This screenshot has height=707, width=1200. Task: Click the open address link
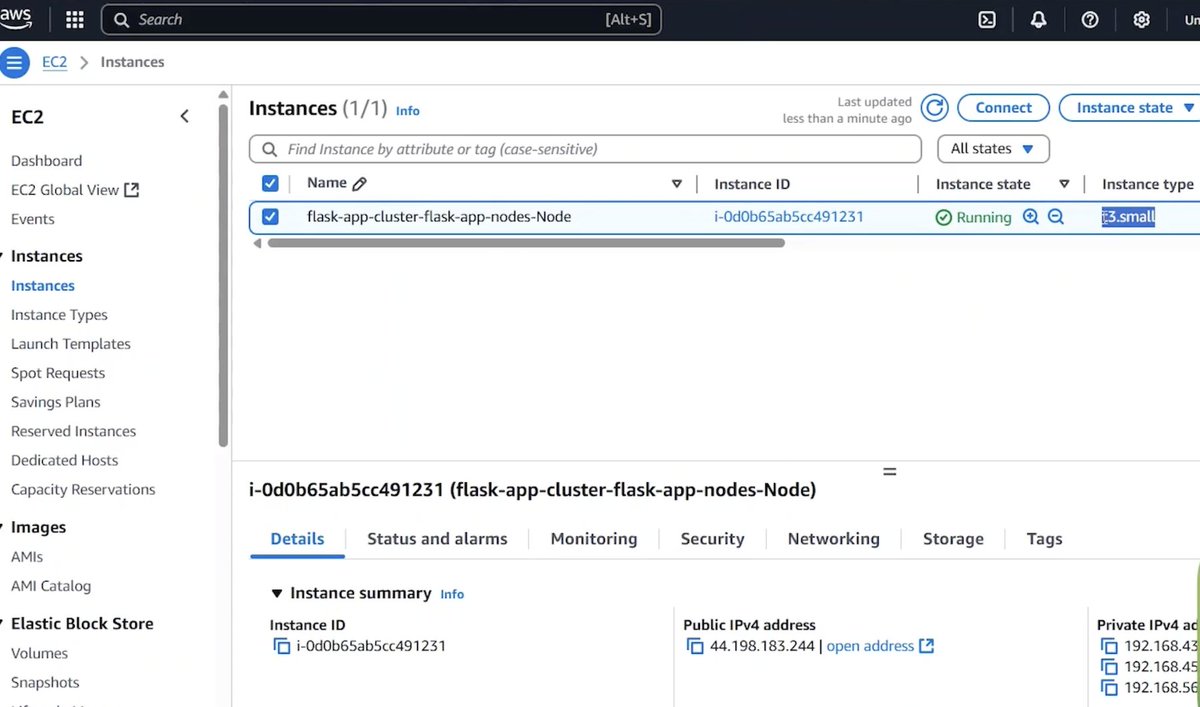[x=870, y=646]
